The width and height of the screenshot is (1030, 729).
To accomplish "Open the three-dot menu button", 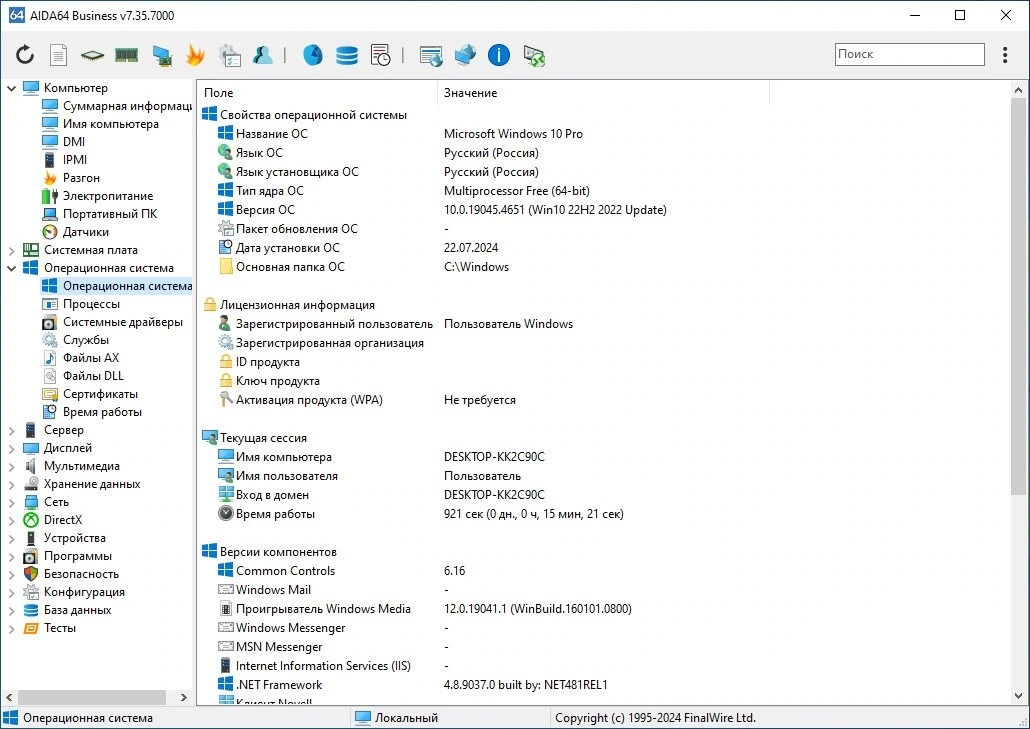I will [x=1004, y=55].
